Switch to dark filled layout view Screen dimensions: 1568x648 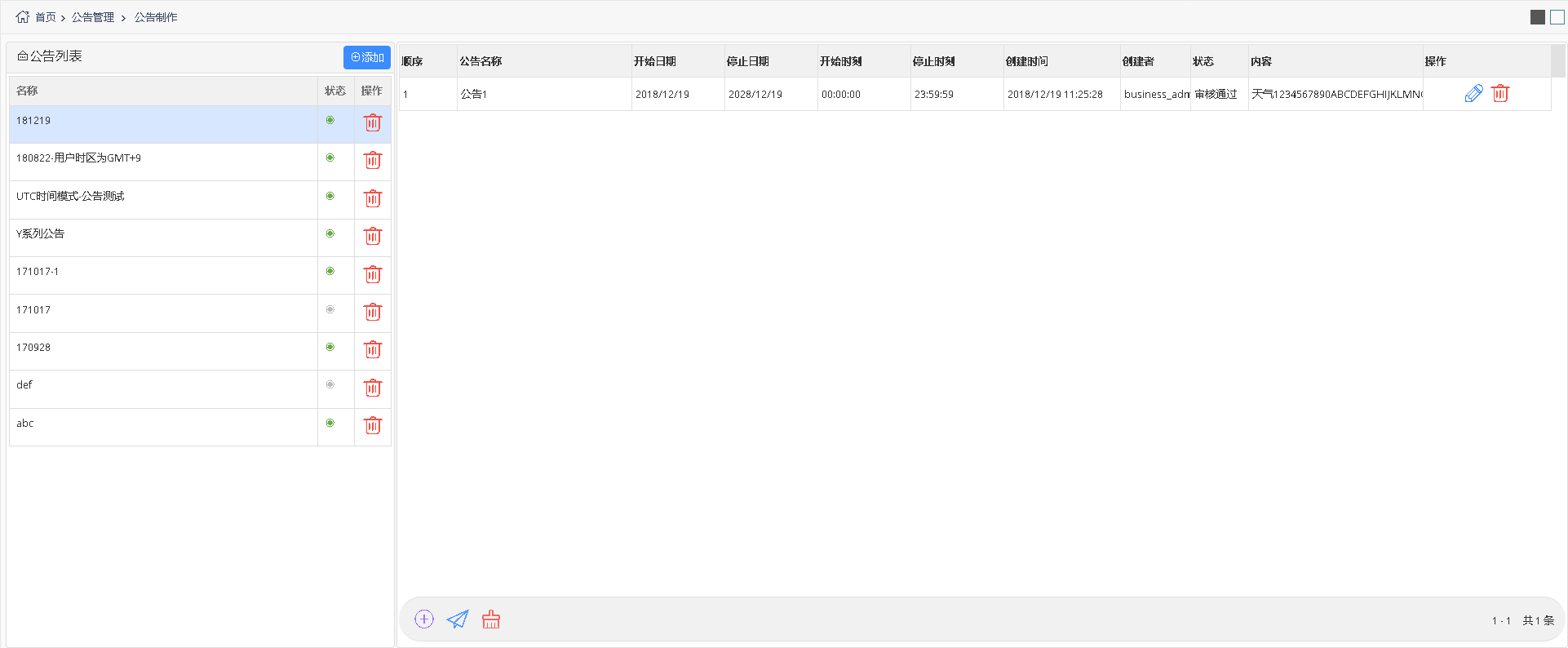point(1538,17)
